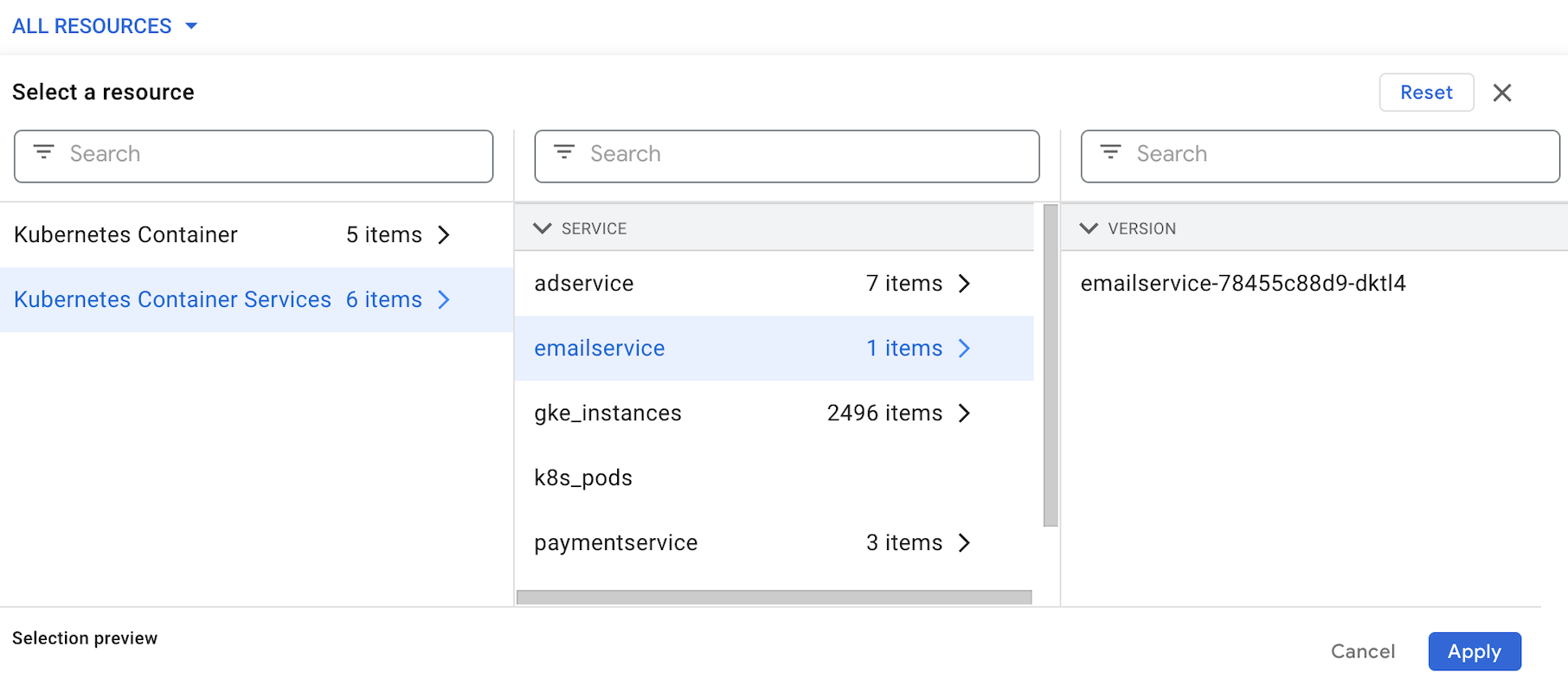Click Cancel to dismiss the selection

tap(1362, 651)
